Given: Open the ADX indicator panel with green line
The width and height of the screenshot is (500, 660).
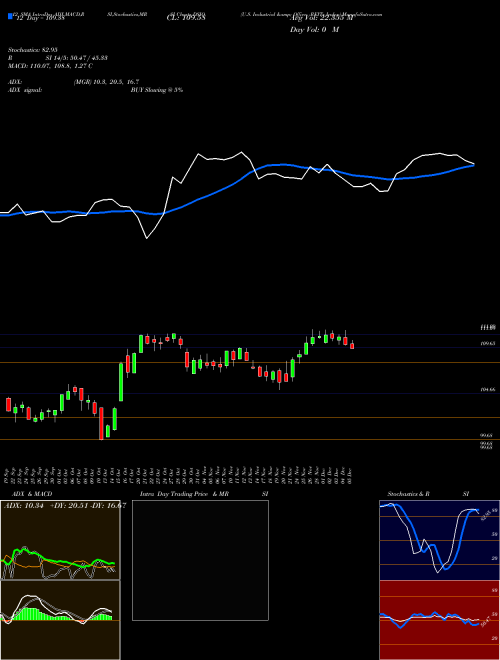Looking at the screenshot, I should pos(60,540).
